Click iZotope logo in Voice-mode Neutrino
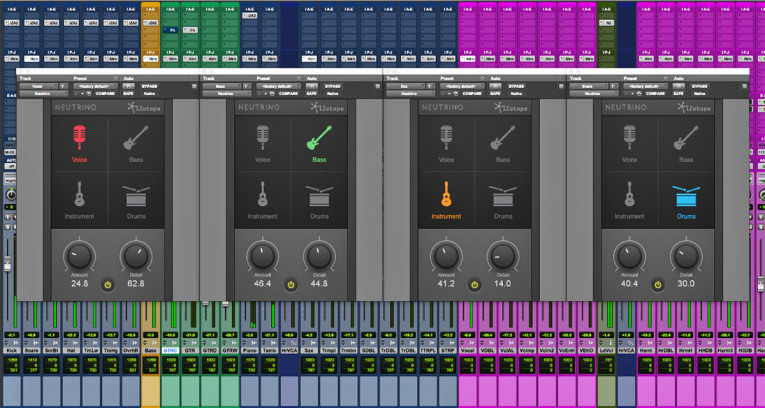The width and height of the screenshot is (765, 408). pyautogui.click(x=143, y=107)
